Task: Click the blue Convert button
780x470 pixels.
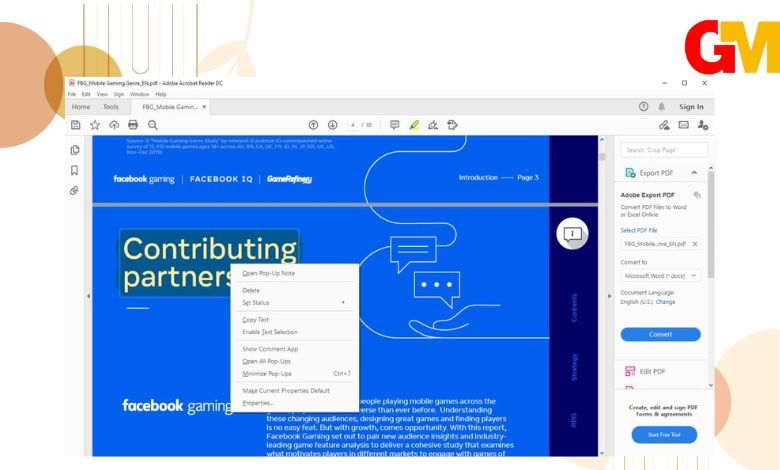Action: 661,334
